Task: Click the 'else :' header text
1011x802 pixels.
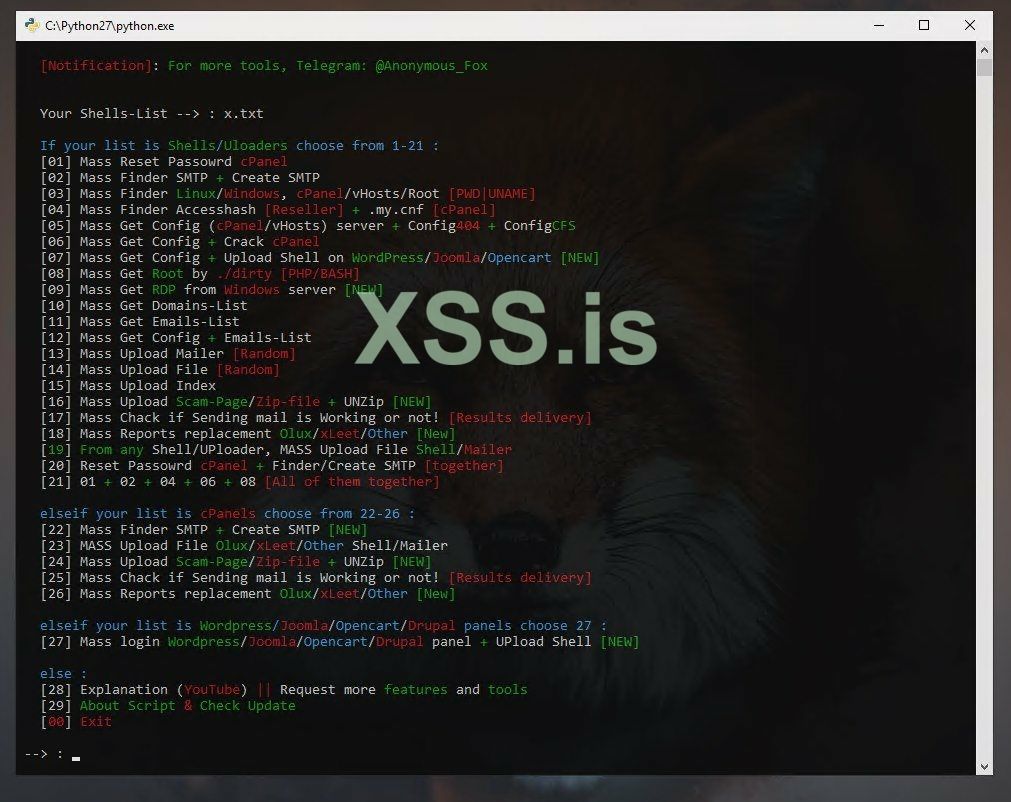Action: [63, 674]
